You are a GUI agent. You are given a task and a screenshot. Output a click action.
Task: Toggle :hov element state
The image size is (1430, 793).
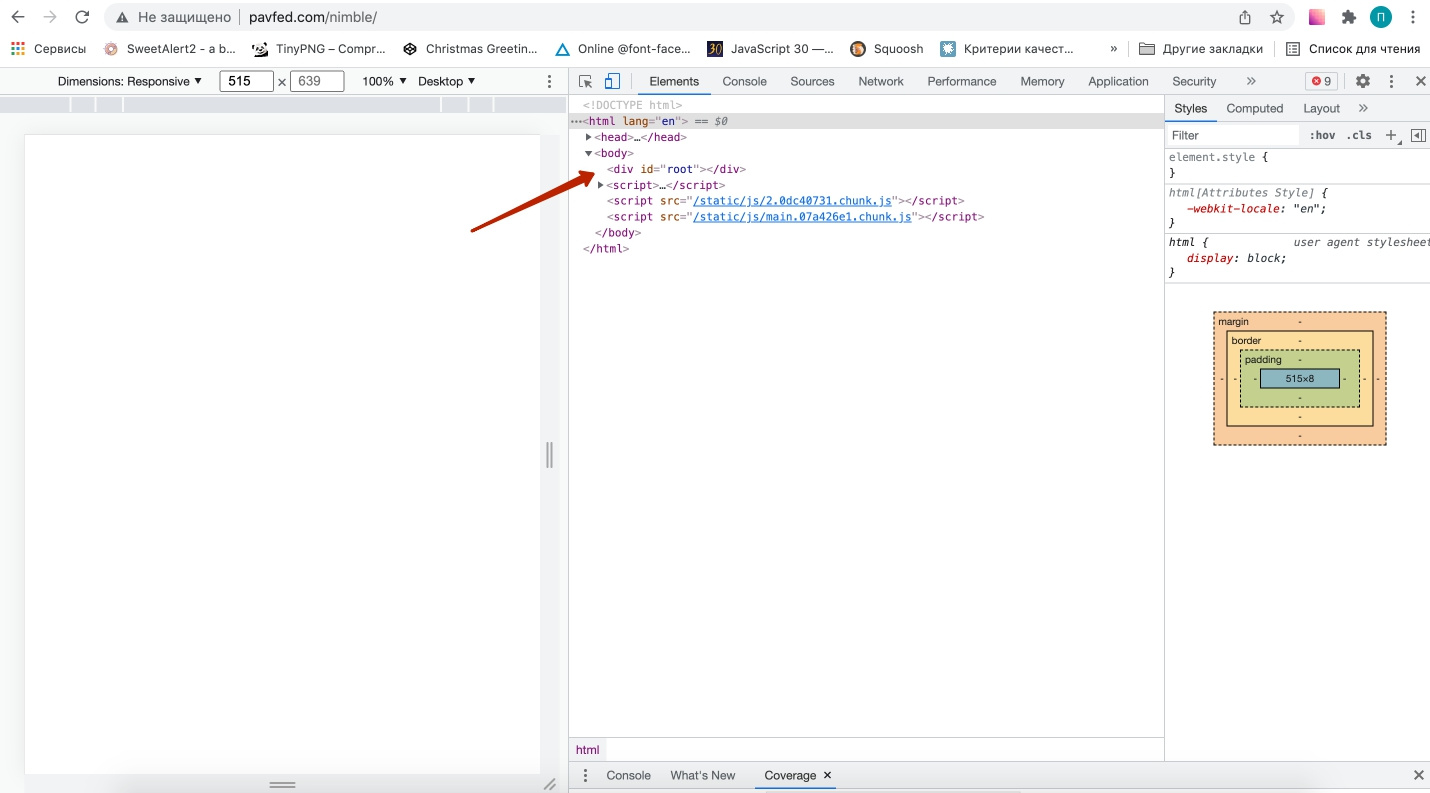1322,135
